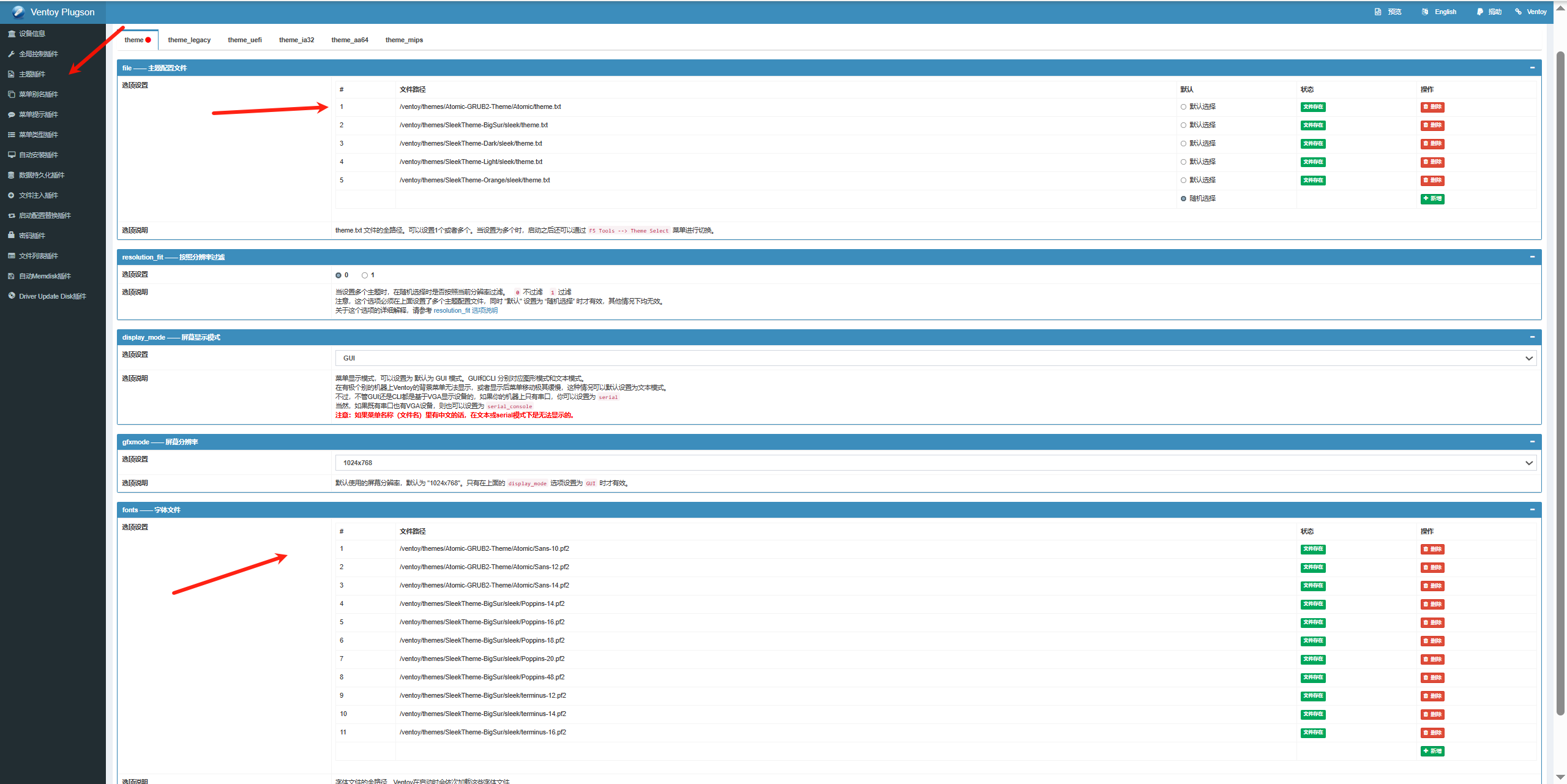This screenshot has width=1567, height=784.
Task: Open the 设备信息 device info sidebar icon
Action: tap(12, 34)
